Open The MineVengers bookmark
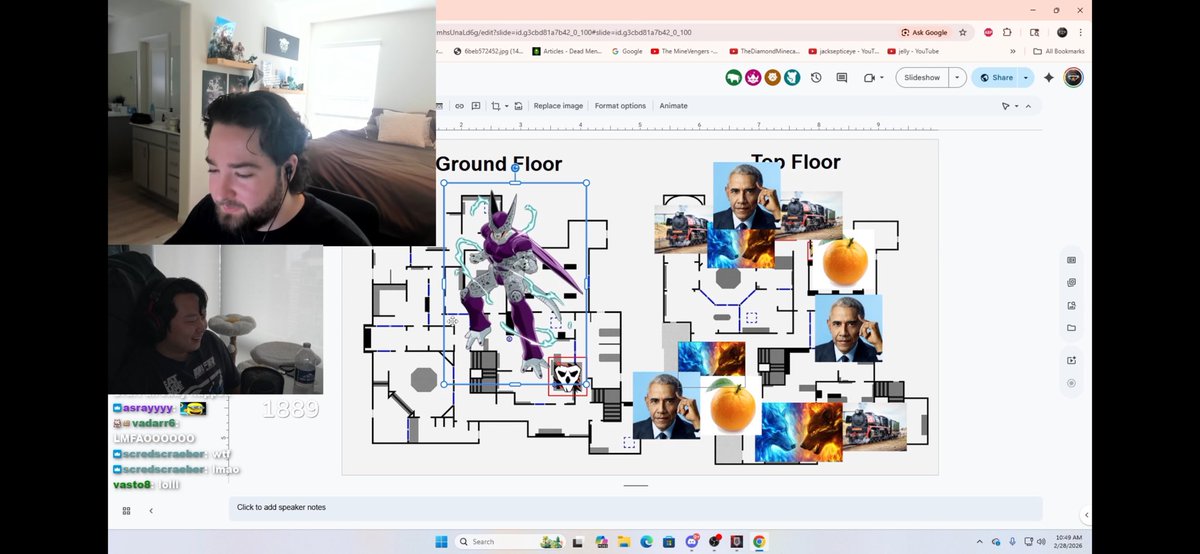 [686, 51]
